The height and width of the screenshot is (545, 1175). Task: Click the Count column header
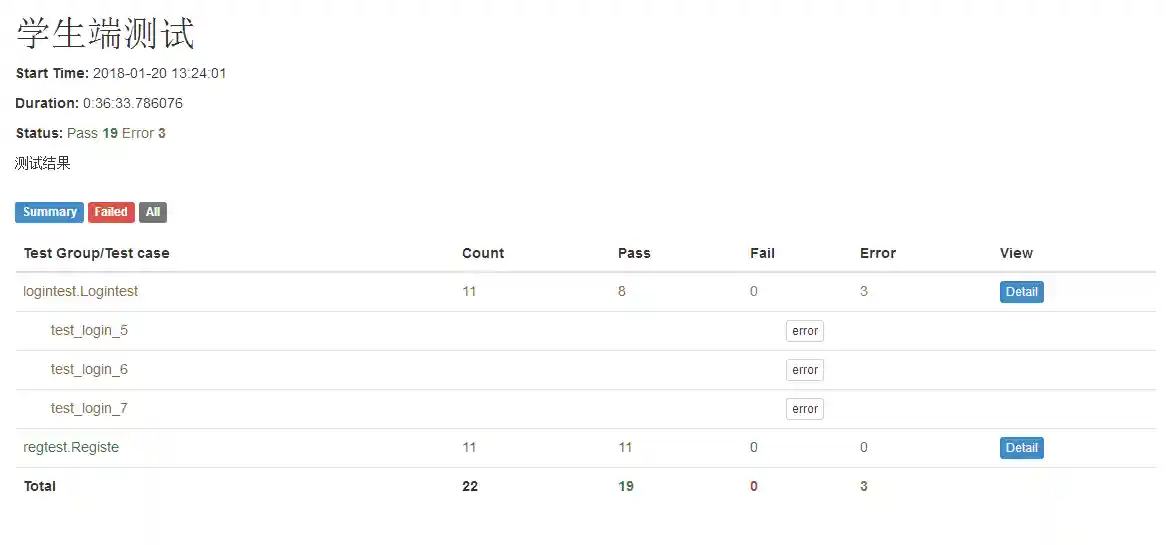tap(483, 254)
